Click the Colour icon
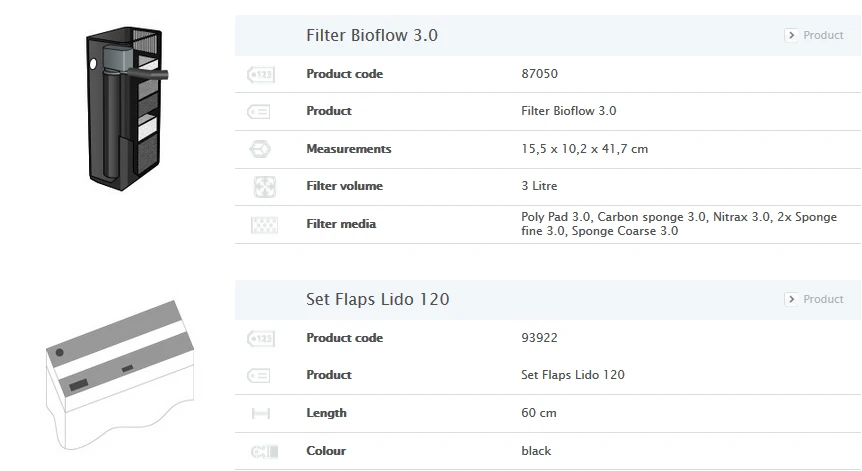 pyautogui.click(x=263, y=451)
